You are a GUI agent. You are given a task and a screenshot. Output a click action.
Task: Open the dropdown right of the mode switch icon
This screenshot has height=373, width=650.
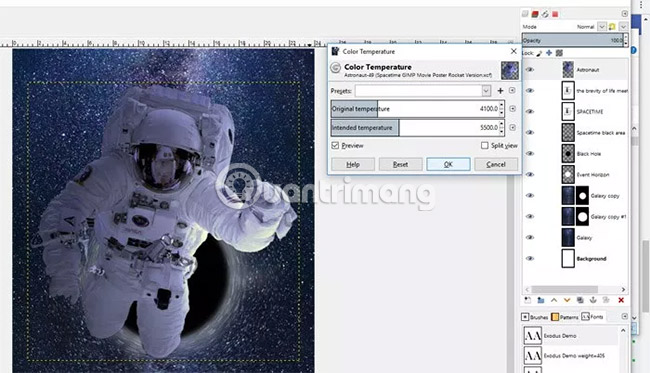(x=623, y=27)
